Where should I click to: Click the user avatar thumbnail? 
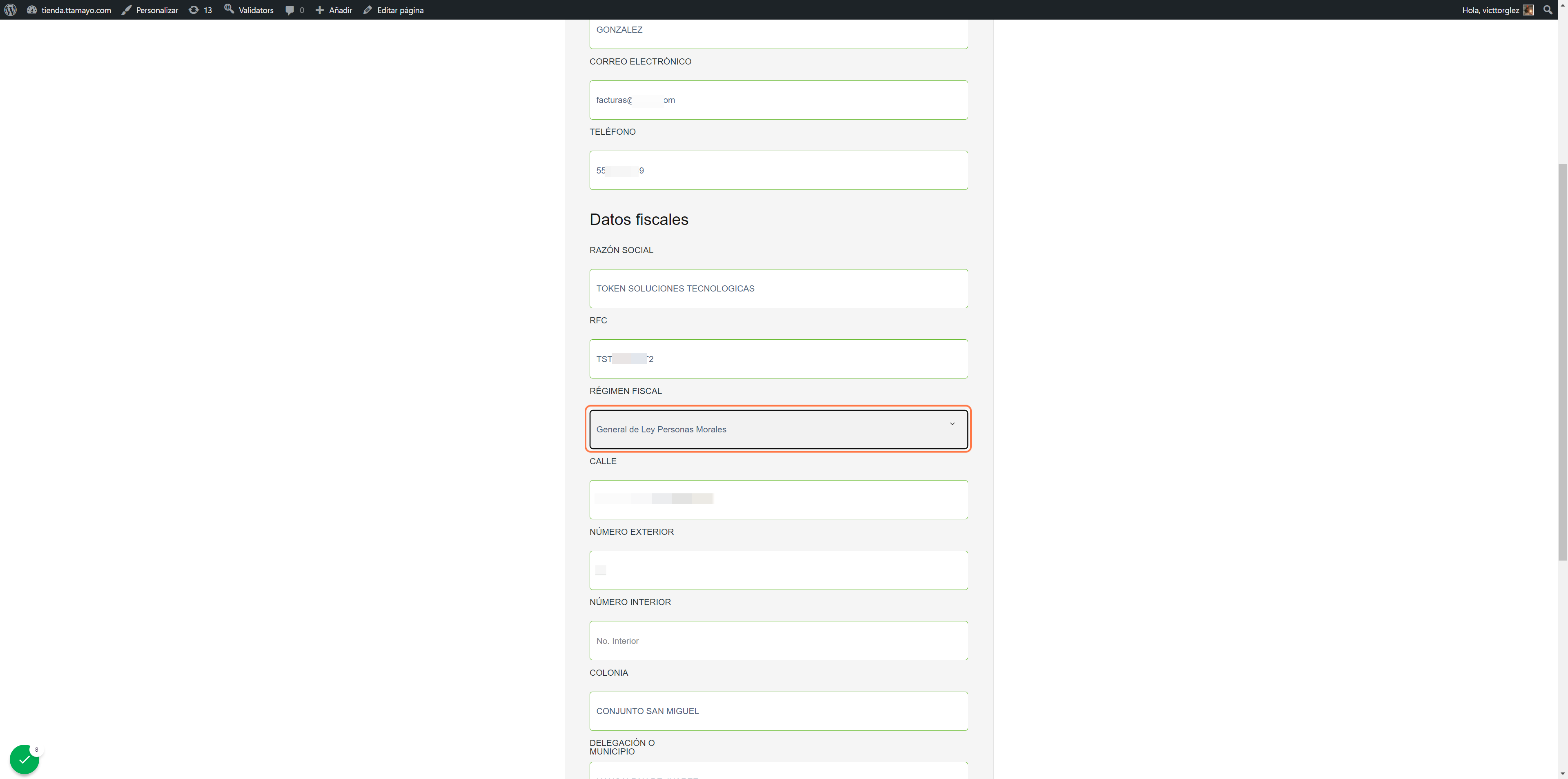[1528, 10]
